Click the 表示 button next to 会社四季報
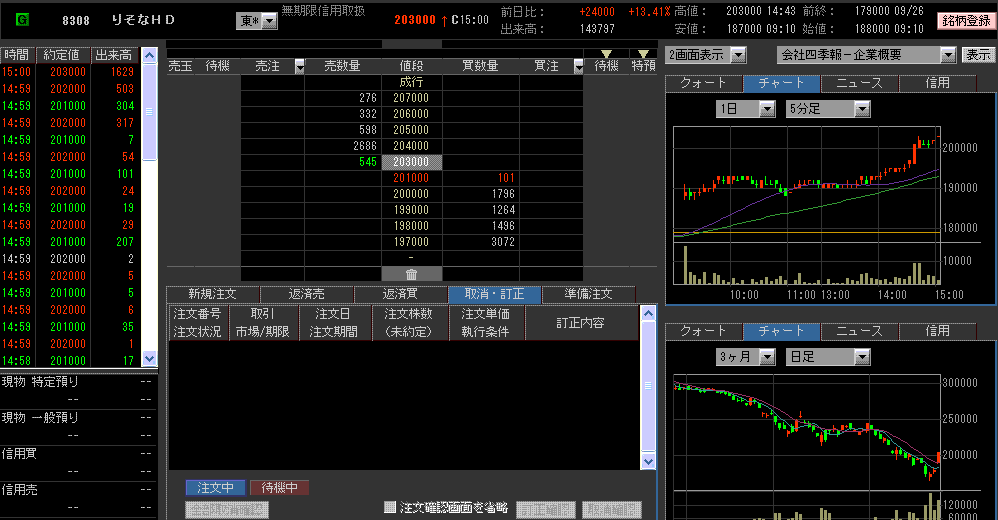 pos(976,55)
